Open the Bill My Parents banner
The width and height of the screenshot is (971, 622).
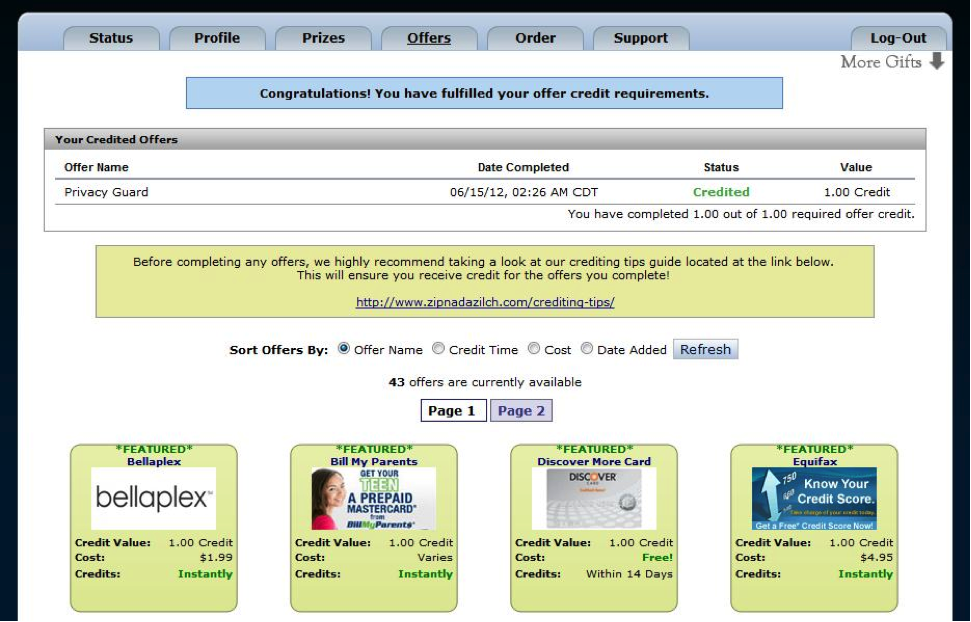pyautogui.click(x=373, y=499)
